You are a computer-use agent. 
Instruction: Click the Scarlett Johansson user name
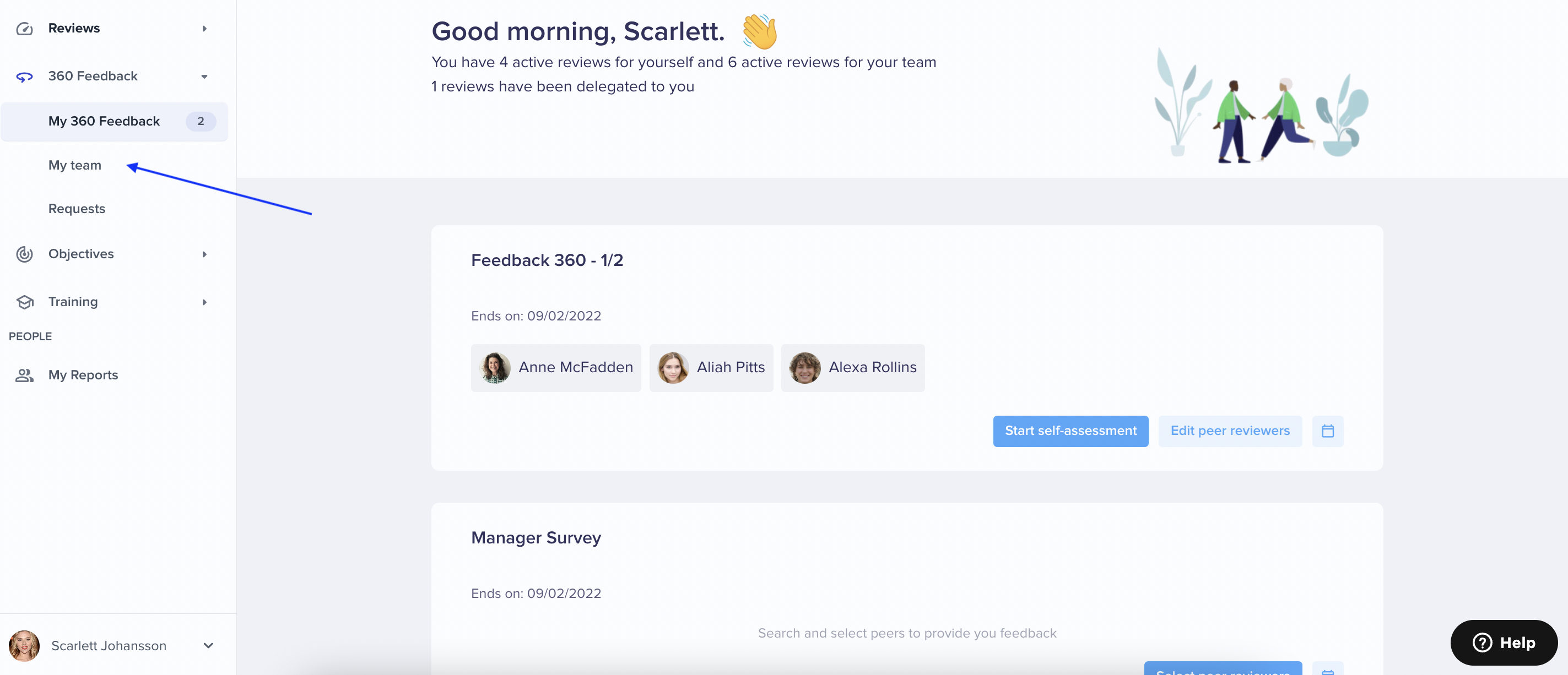pyautogui.click(x=109, y=646)
